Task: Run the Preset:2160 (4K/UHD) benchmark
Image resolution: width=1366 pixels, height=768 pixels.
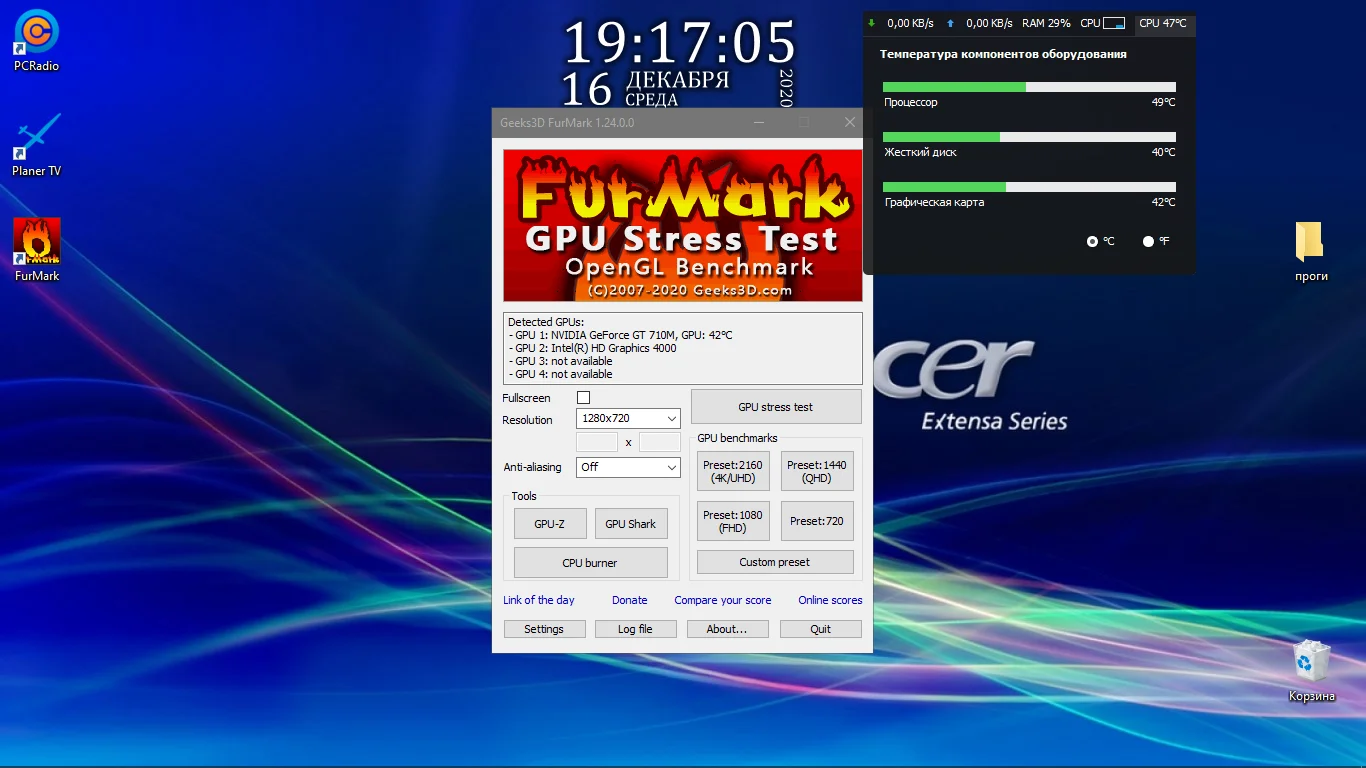Action: pos(733,471)
